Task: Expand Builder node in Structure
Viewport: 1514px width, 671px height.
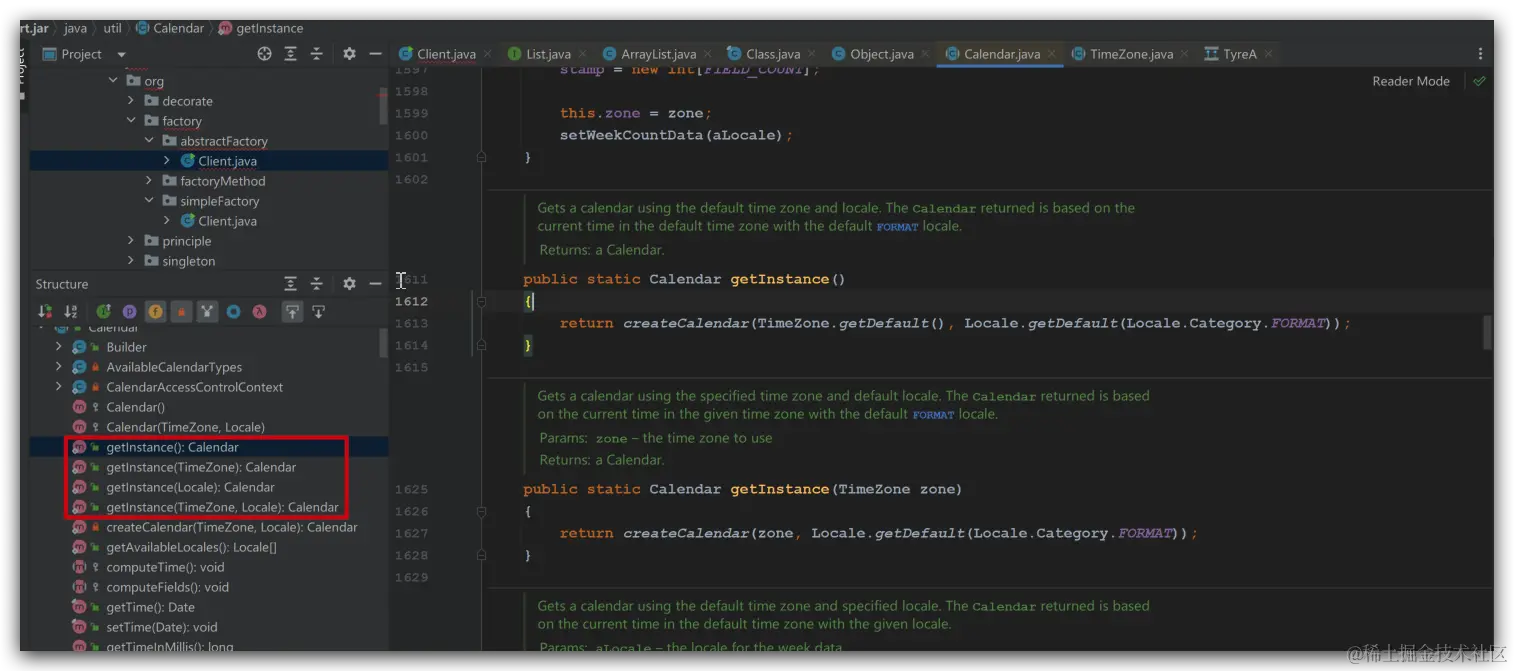Action: [x=59, y=347]
